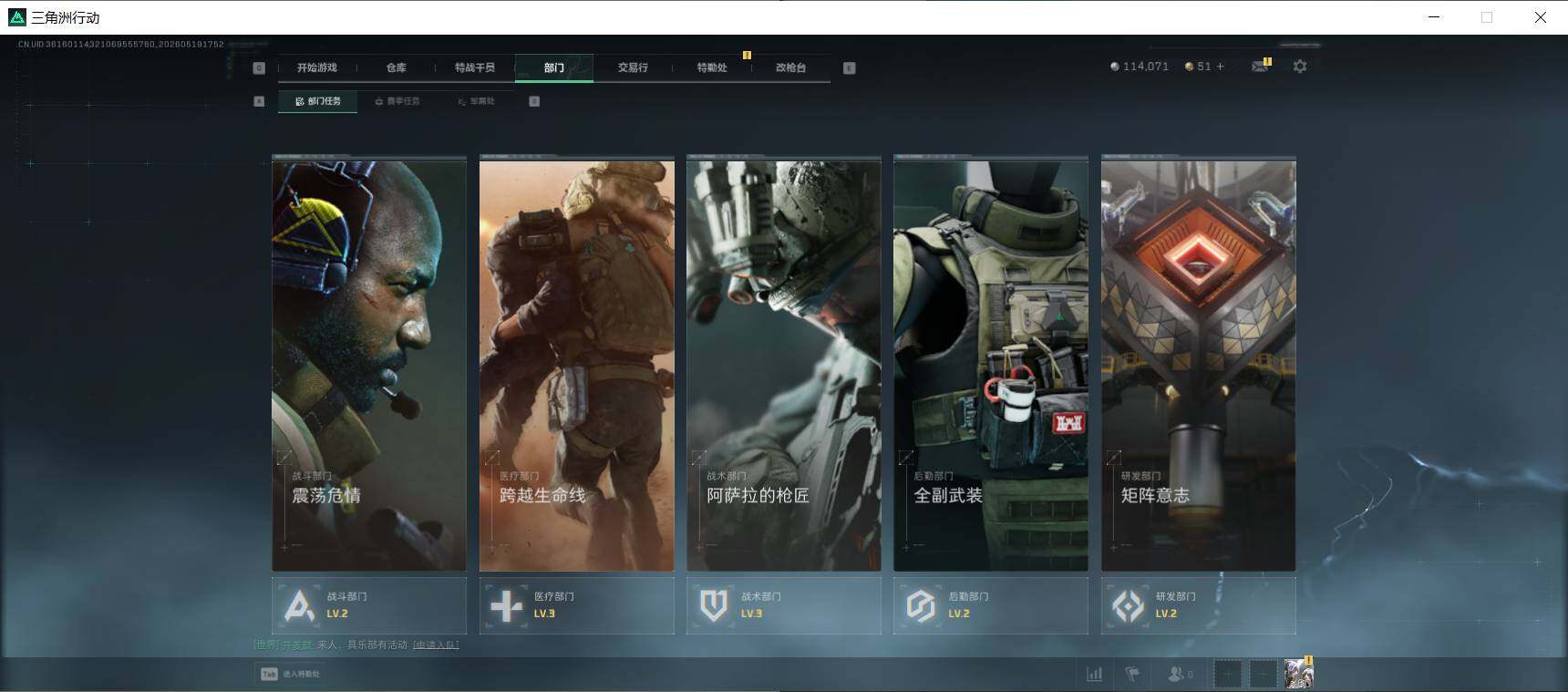Switch to the 改枪台 tab
This screenshot has height=692, width=1568.
(x=790, y=67)
